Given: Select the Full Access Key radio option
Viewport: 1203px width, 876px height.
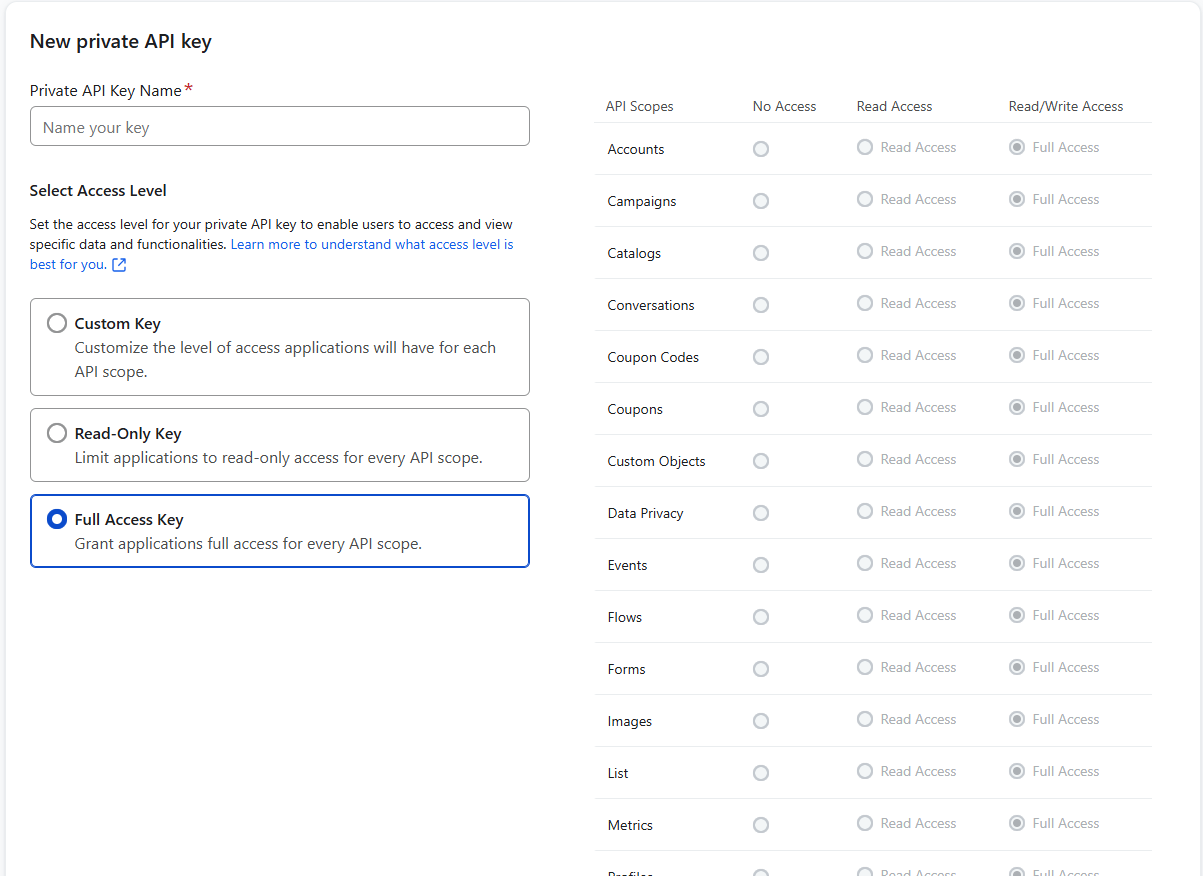Looking at the screenshot, I should coord(57,519).
